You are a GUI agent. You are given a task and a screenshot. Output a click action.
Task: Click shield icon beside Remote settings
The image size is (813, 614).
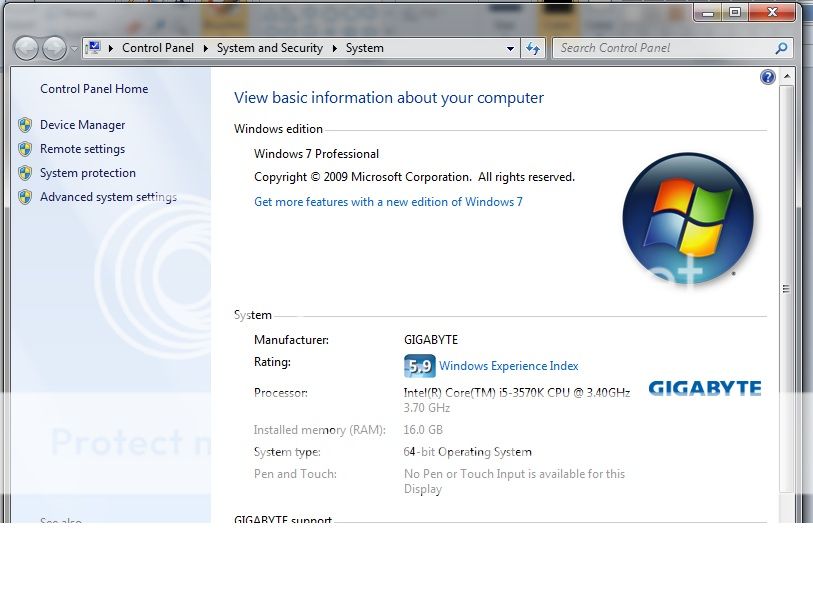pyautogui.click(x=25, y=149)
